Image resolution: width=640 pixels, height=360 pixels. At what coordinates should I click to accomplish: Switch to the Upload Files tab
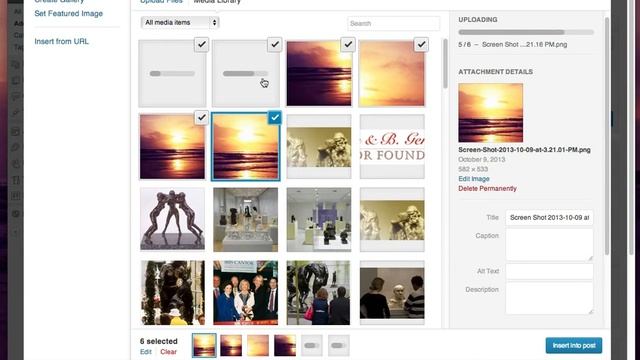click(161, 2)
